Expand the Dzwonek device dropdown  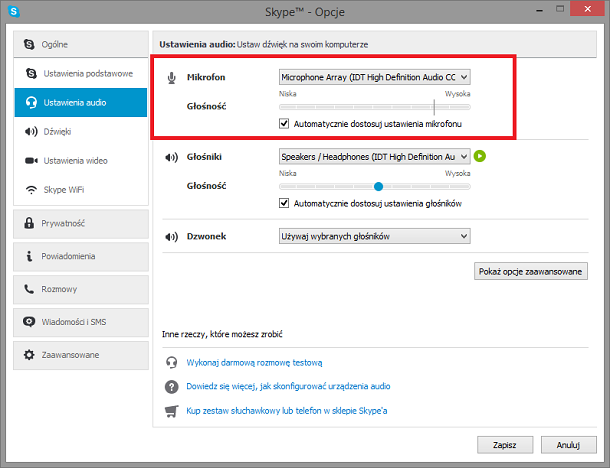pos(375,236)
